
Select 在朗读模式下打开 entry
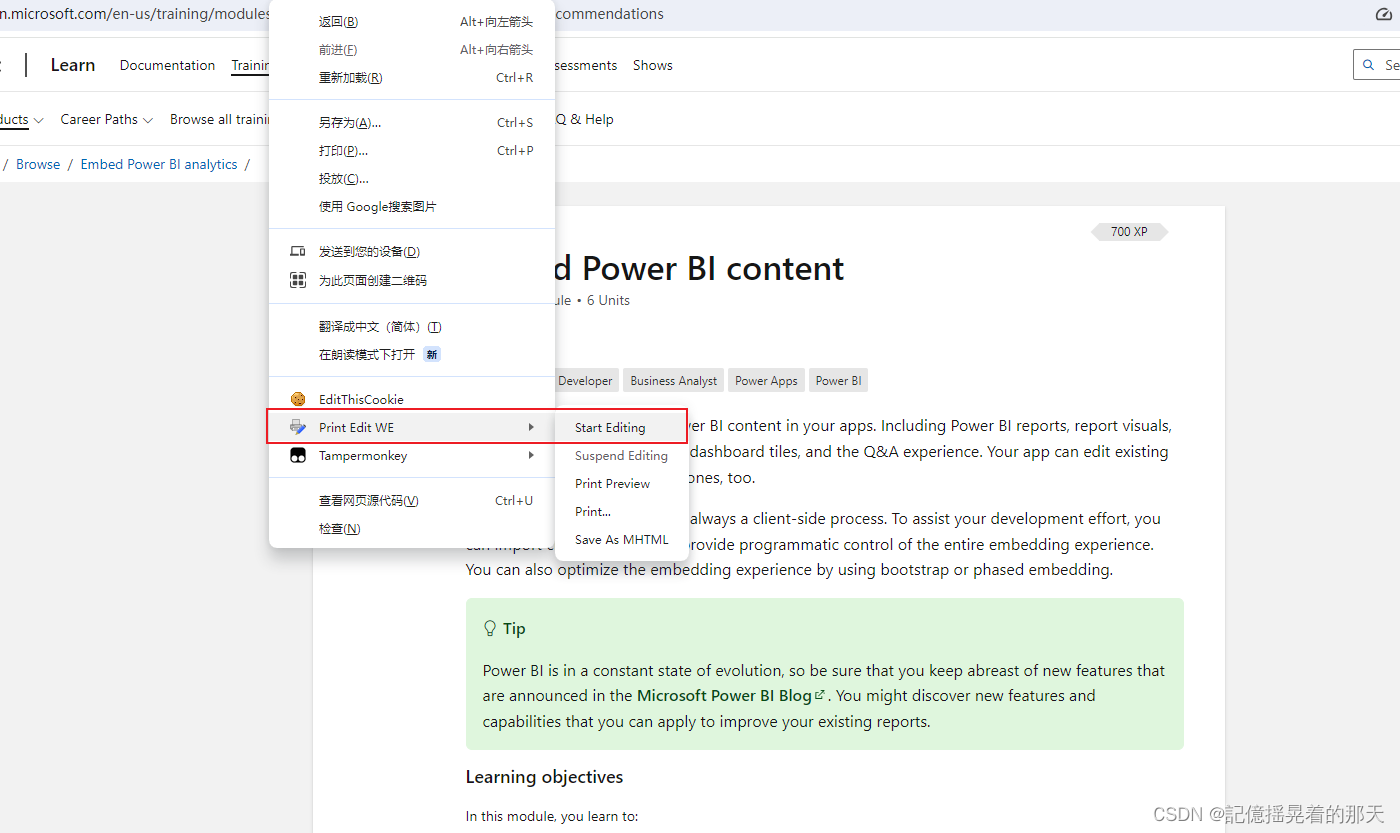tap(412, 354)
